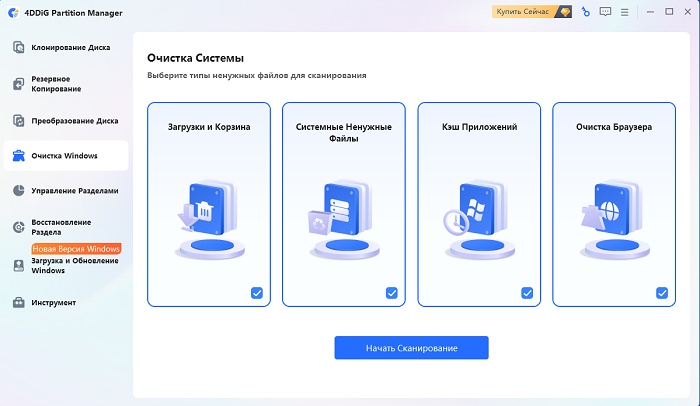Click the Загрузка и Обновление Windows icon

coord(18,266)
